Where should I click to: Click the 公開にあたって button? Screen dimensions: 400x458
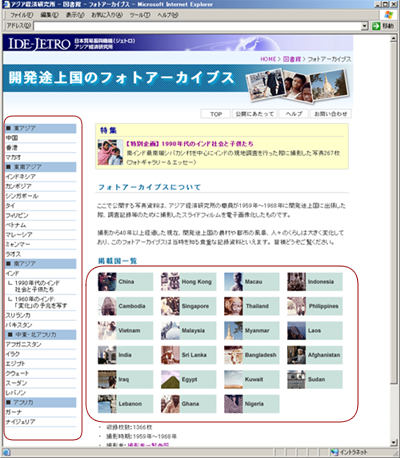[x=255, y=114]
